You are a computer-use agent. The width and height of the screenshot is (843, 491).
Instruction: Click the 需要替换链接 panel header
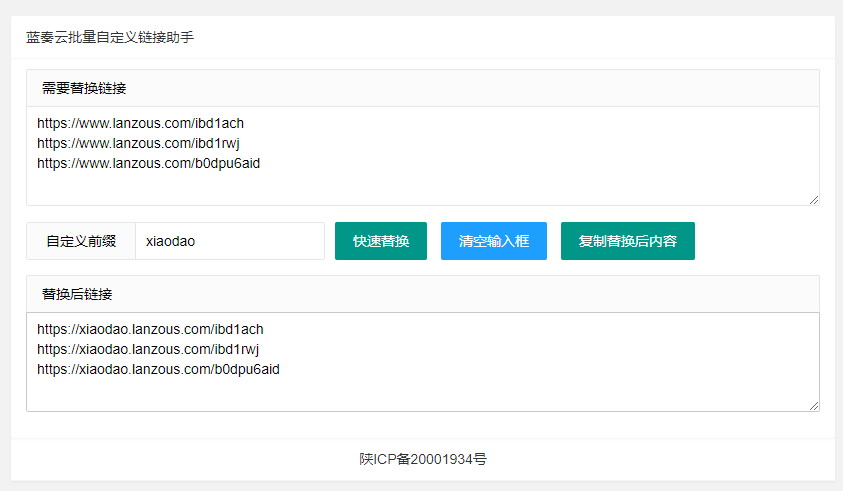84,88
